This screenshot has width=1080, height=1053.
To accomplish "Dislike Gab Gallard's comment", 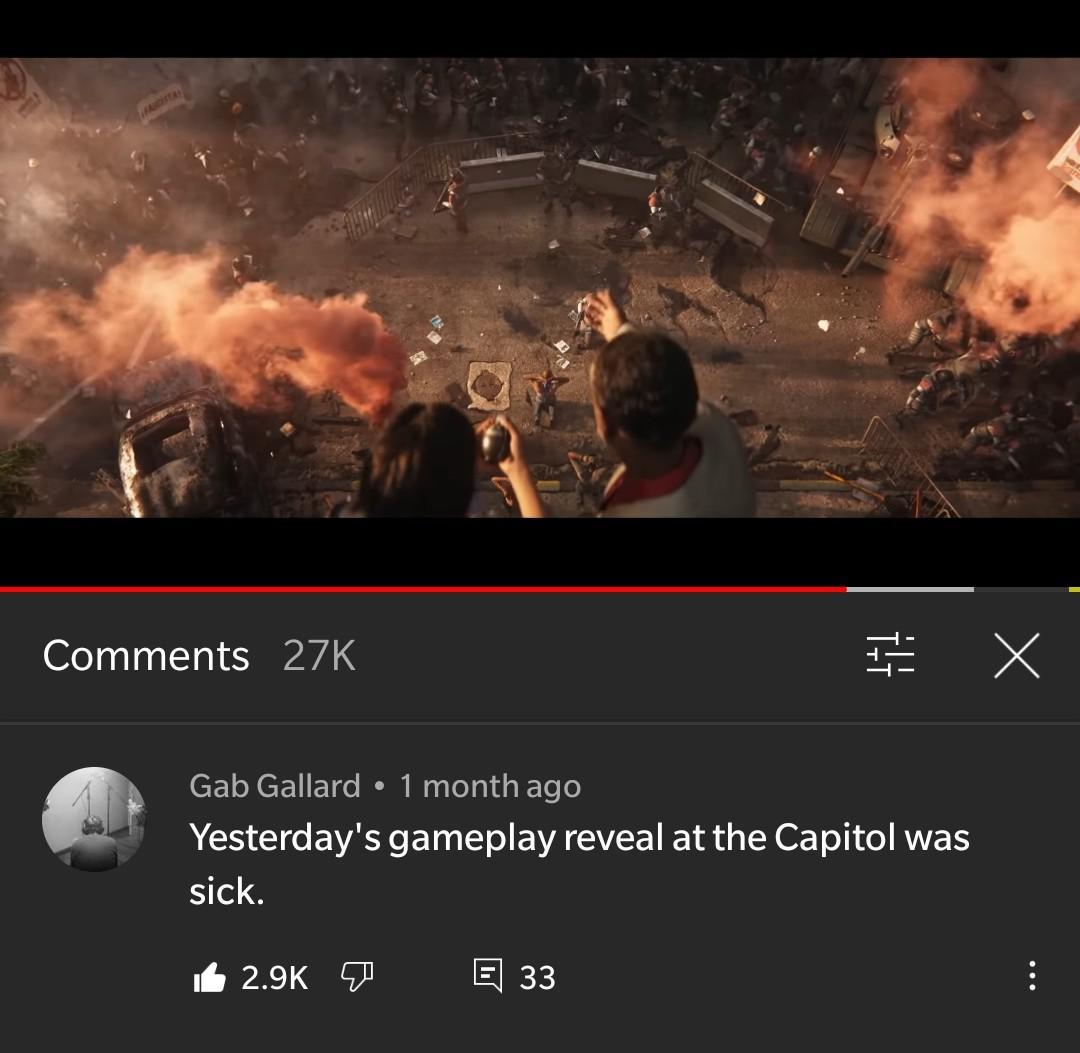I will click(357, 977).
